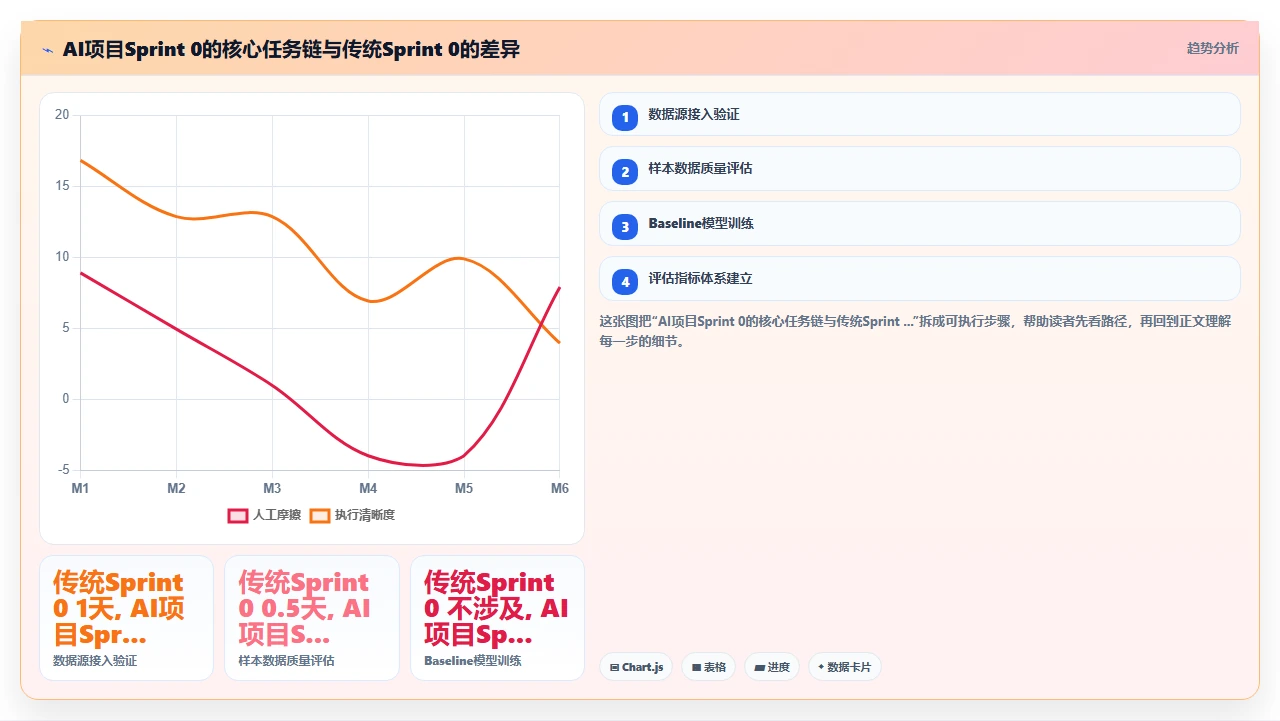This screenshot has height=721, width=1280.
Task: Click the blue number 3 step badge
Action: (x=625, y=227)
